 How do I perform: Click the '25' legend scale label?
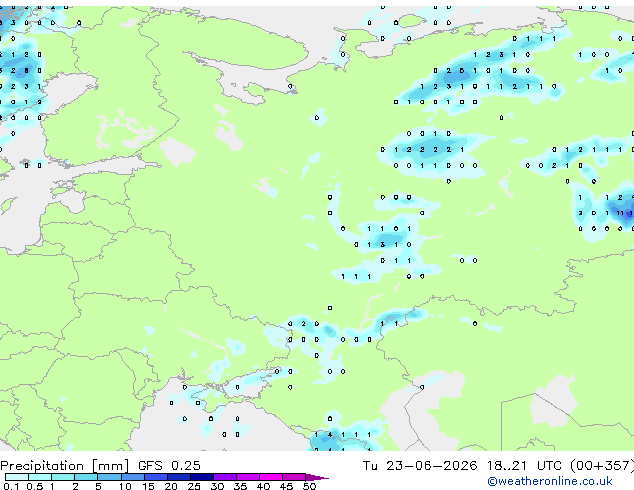pos(194,486)
